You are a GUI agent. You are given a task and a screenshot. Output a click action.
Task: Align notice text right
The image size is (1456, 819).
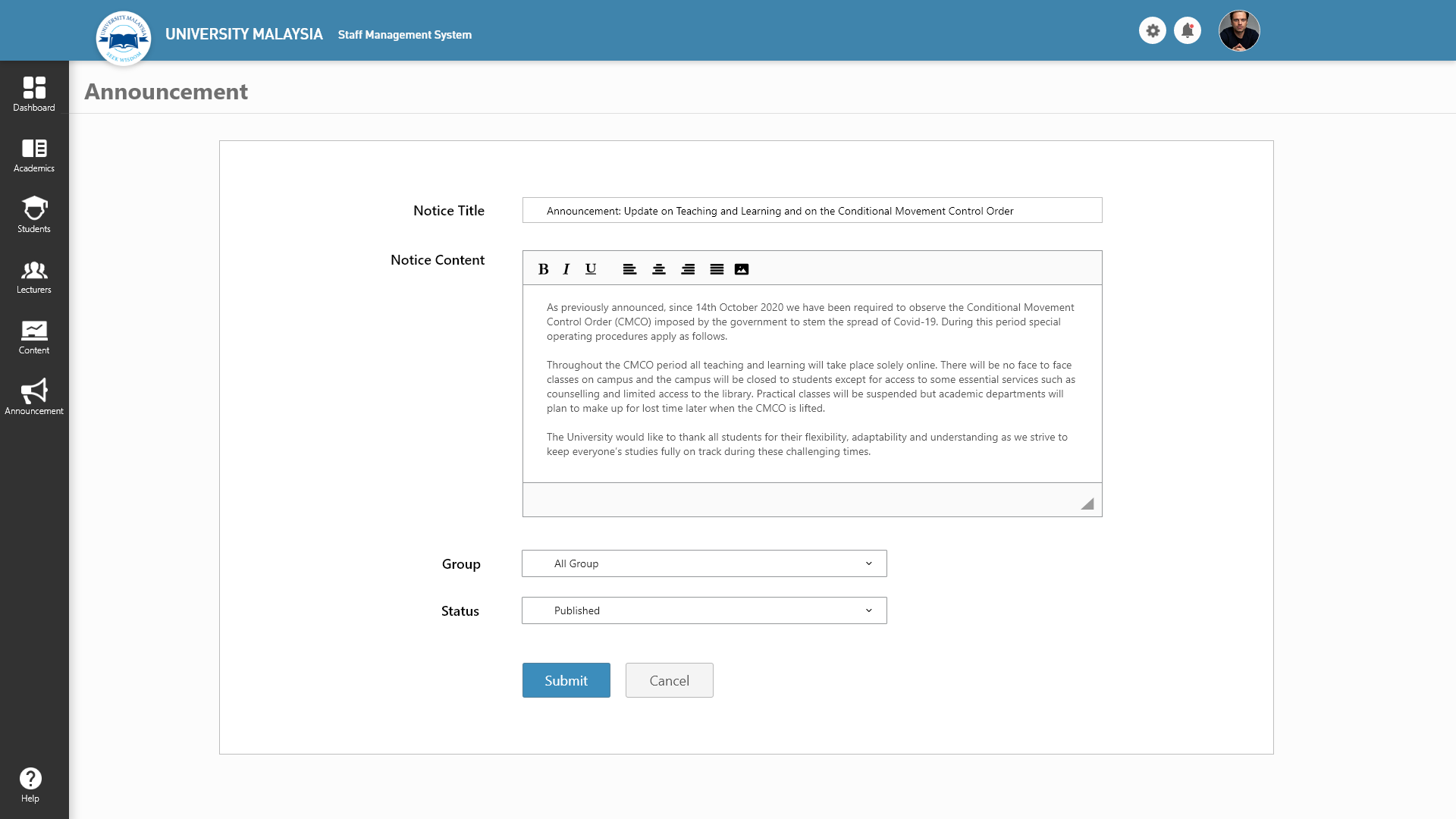click(x=688, y=269)
